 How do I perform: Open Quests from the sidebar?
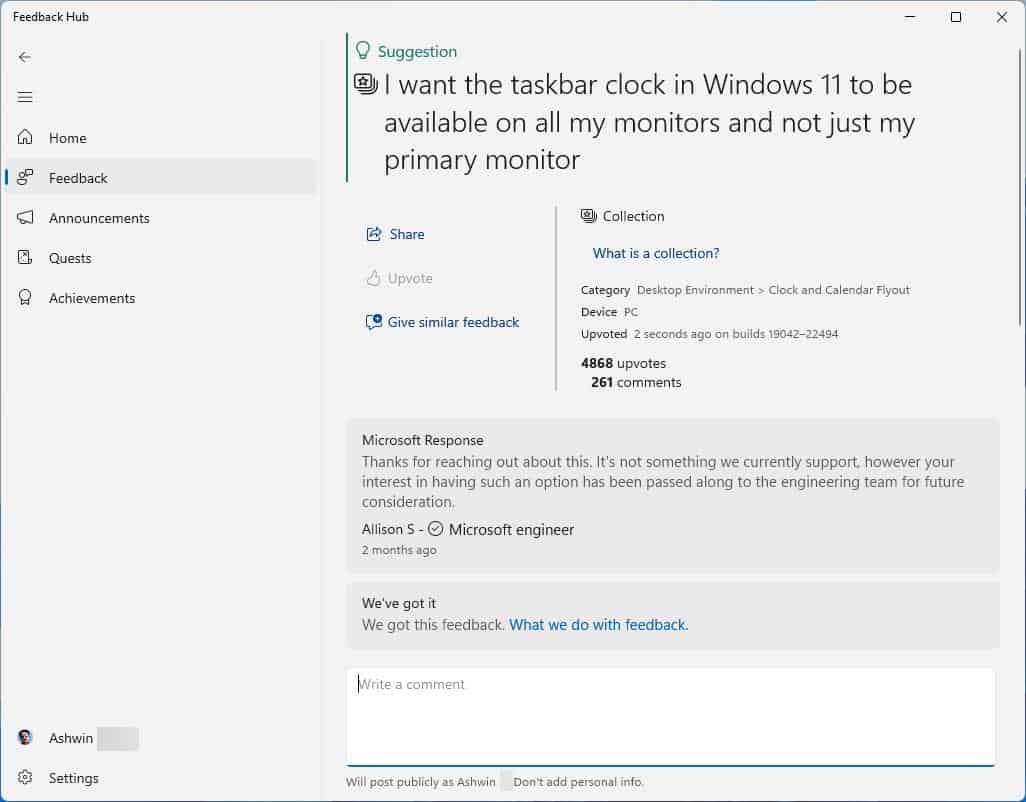pos(24,258)
